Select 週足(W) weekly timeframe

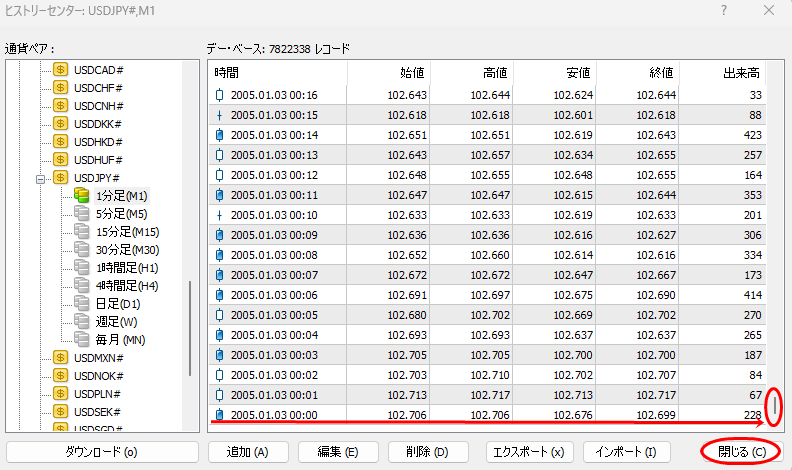click(115, 322)
